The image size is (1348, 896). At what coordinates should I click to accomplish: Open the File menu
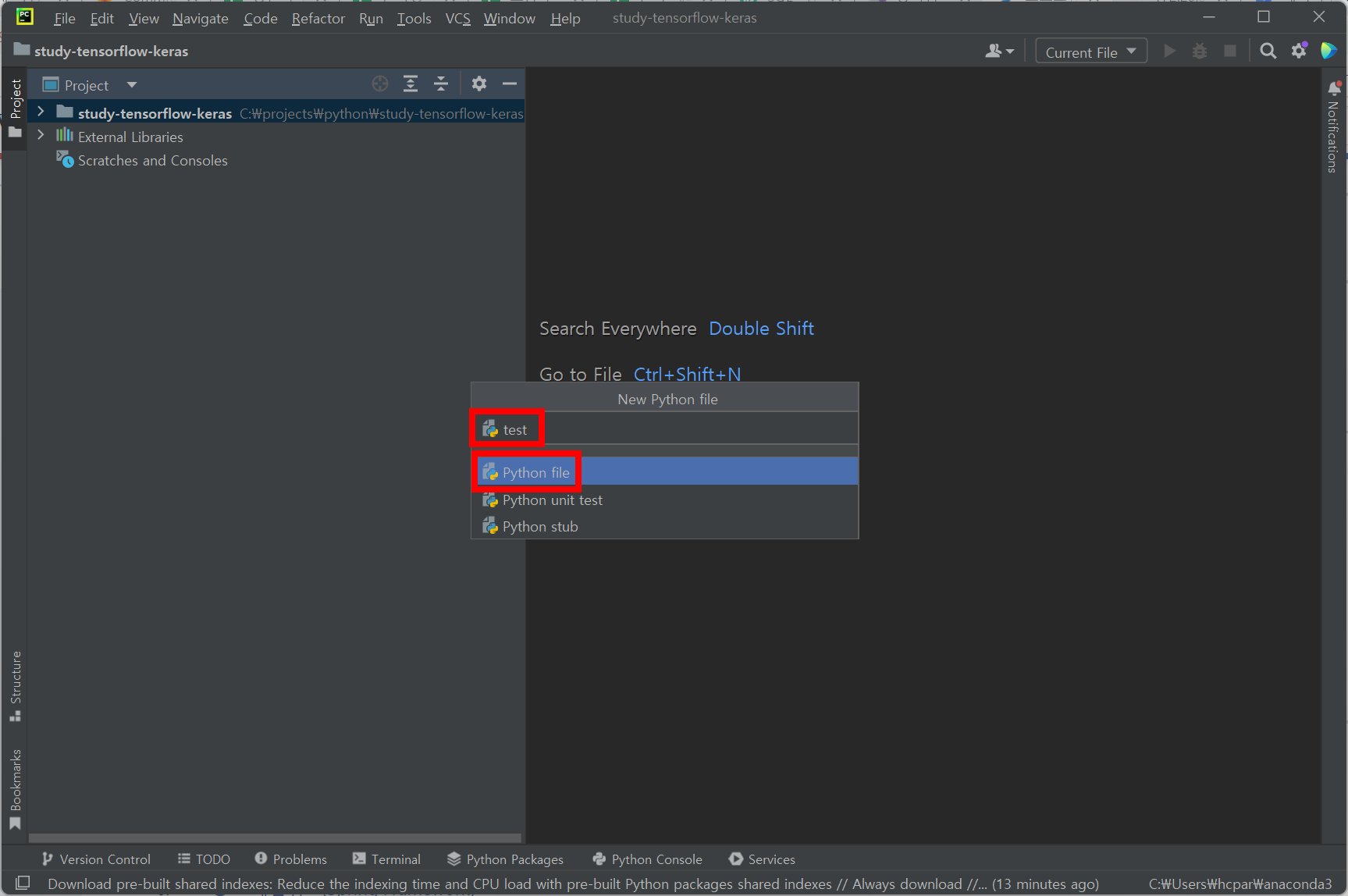click(65, 18)
